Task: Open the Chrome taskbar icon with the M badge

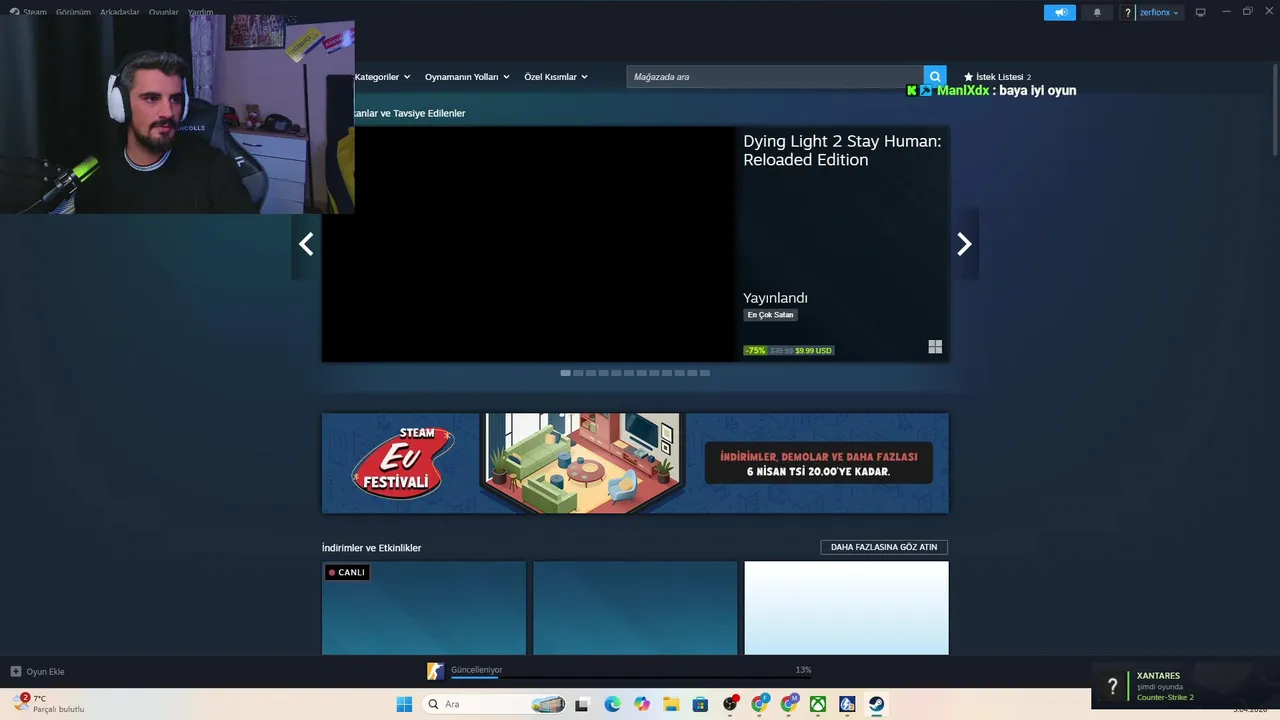Action: coord(789,704)
